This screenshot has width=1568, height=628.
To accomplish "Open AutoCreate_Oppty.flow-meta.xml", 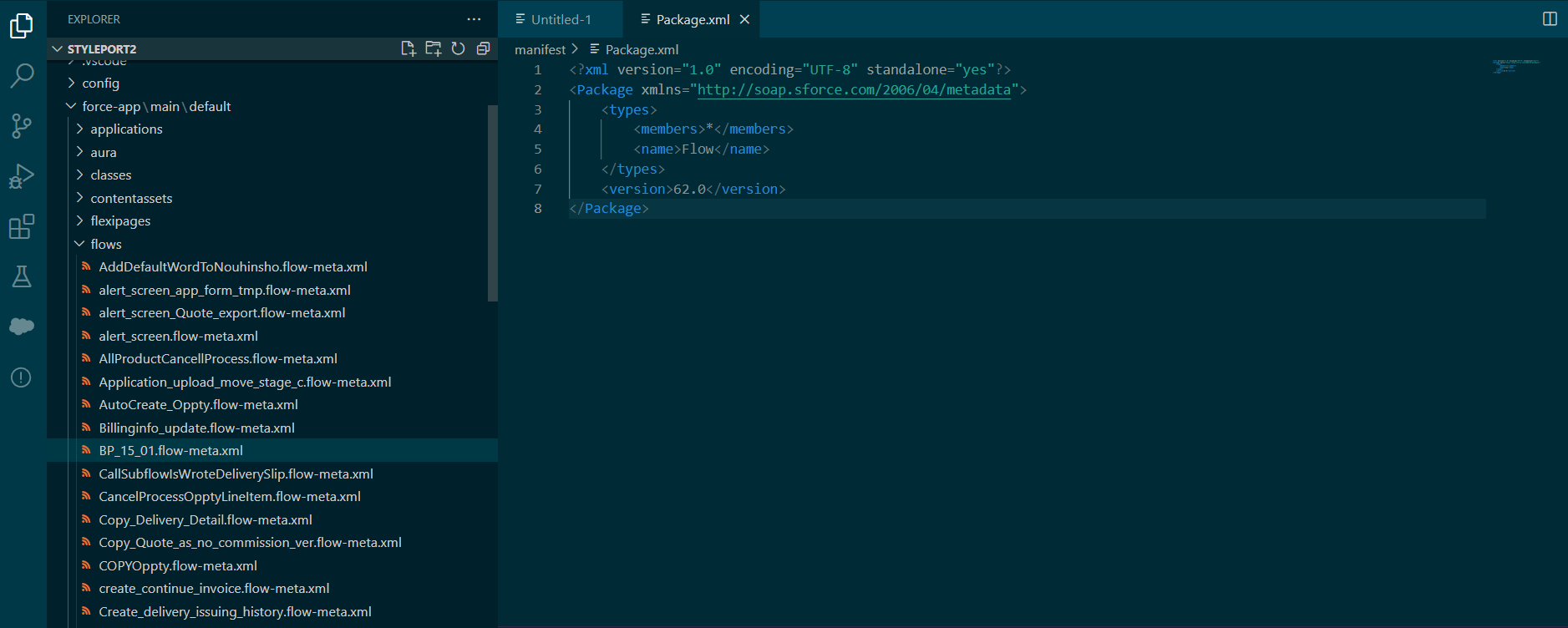I will pyautogui.click(x=272, y=405).
